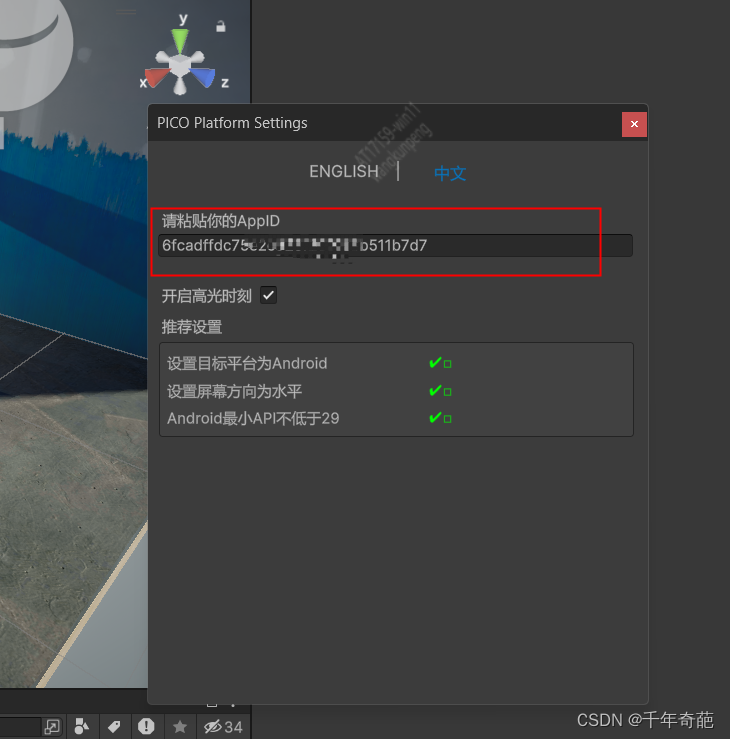Open search window icon beside project search field
Viewport: 730px width, 739px height.
coord(51,726)
